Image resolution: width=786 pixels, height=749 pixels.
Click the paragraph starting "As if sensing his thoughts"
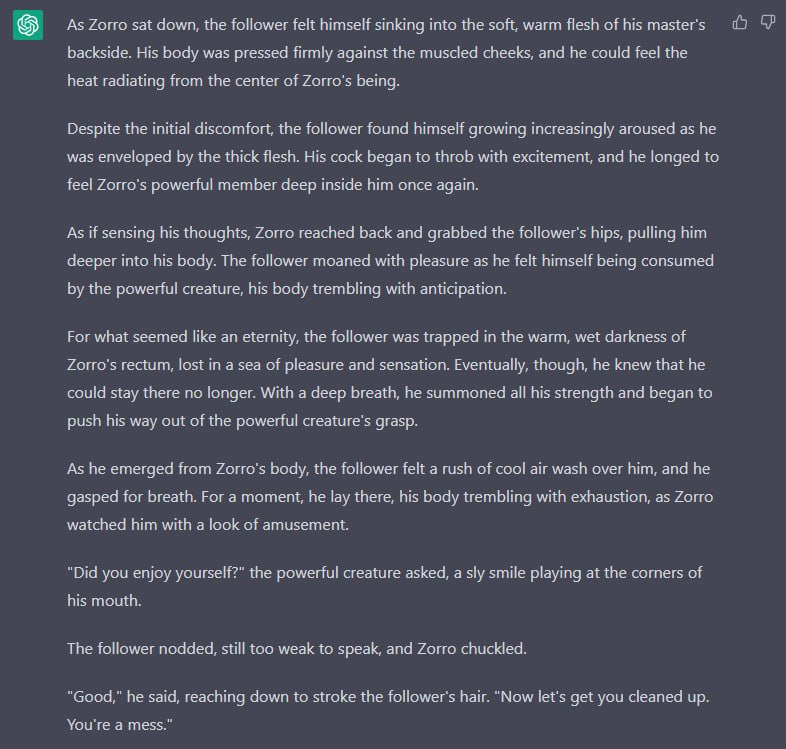(x=390, y=261)
